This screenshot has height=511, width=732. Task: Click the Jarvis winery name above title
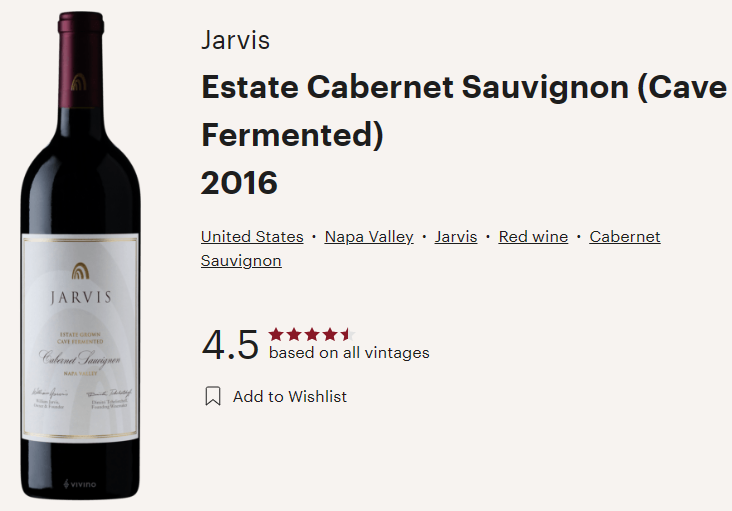point(235,40)
